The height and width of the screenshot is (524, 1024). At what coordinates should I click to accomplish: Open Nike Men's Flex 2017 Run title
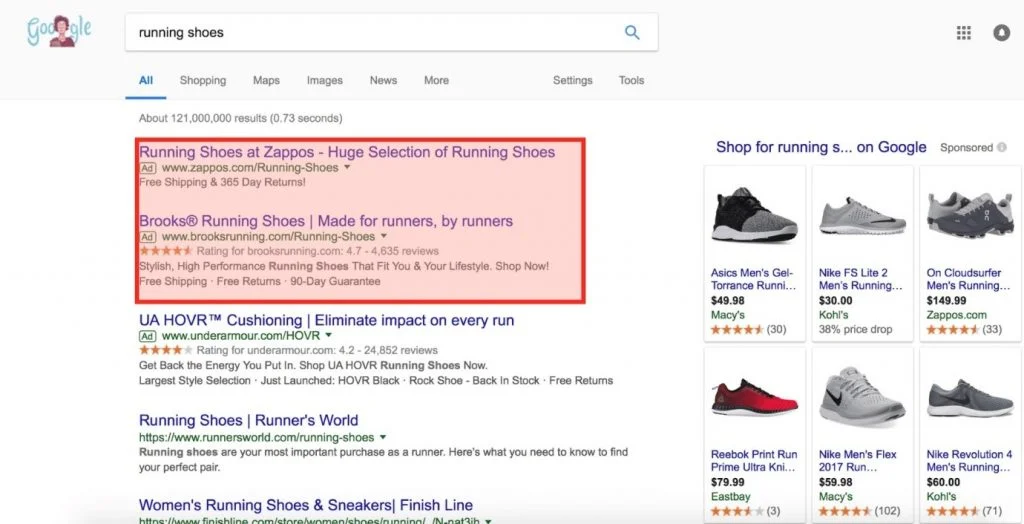[858, 461]
